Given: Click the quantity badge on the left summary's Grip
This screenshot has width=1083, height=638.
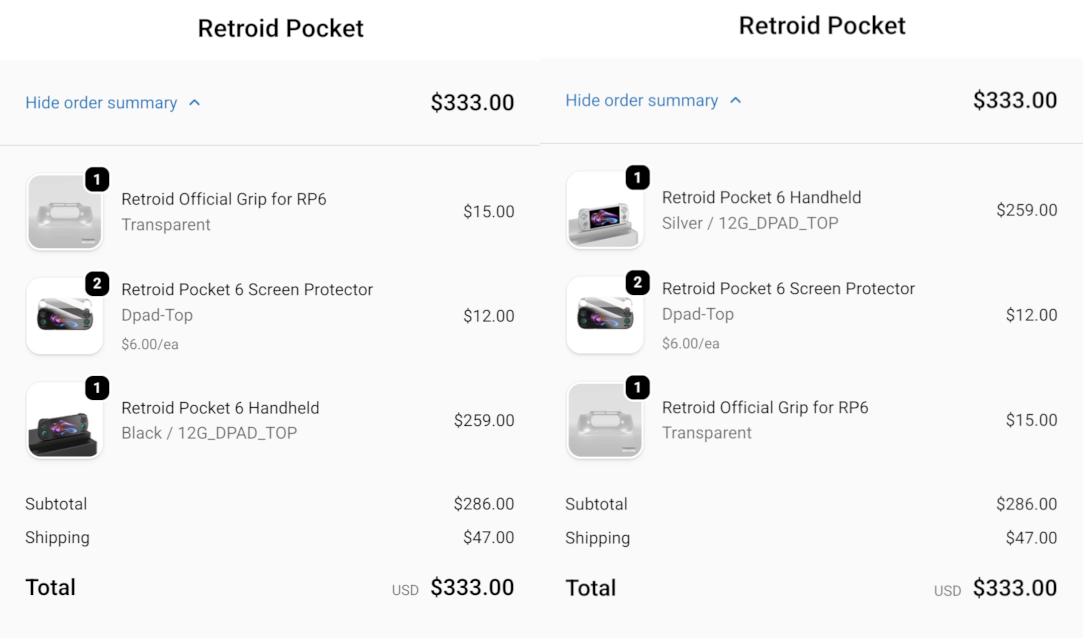Looking at the screenshot, I should [x=97, y=180].
